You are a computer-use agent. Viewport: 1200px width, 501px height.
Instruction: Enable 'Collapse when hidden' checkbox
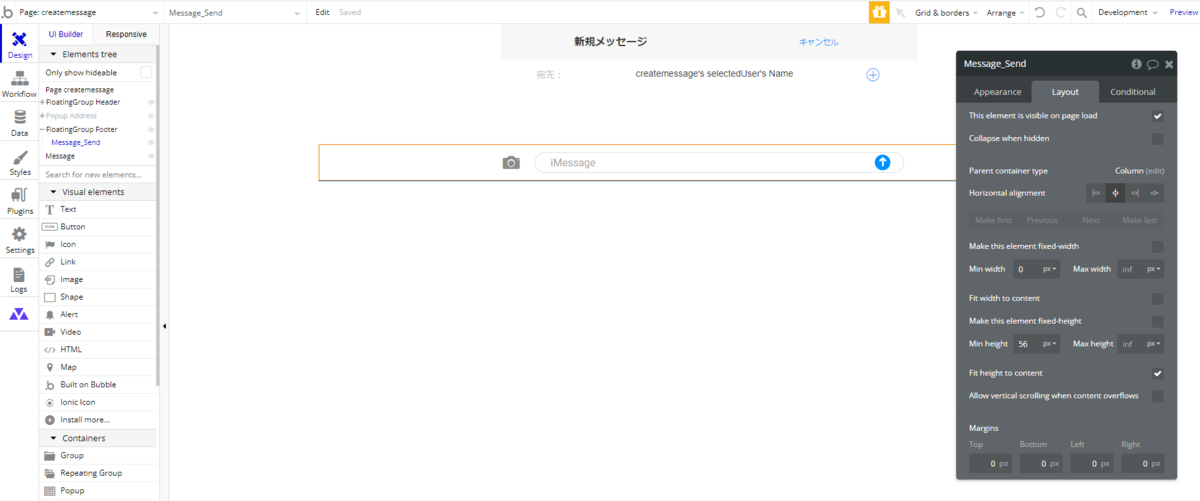(1157, 138)
